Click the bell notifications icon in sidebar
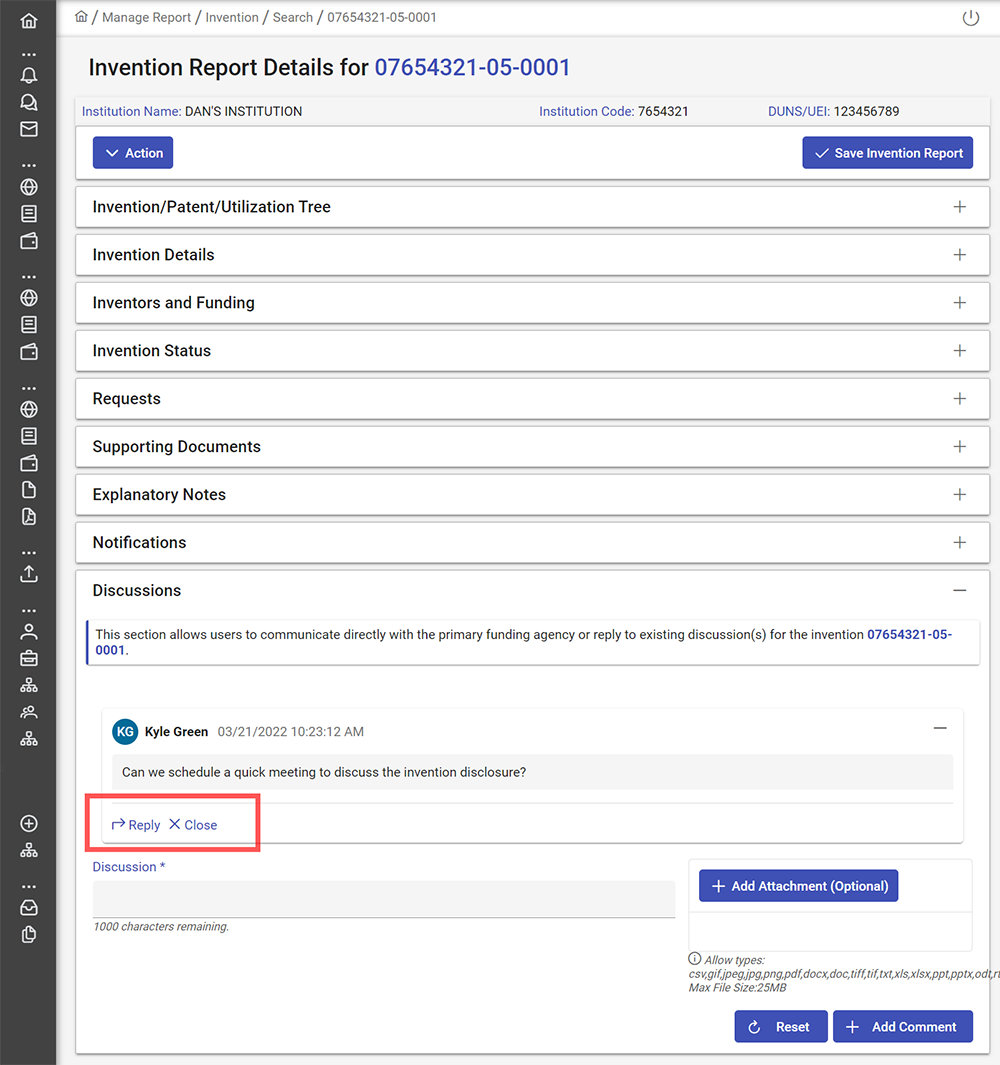This screenshot has width=1000, height=1065. coord(29,76)
